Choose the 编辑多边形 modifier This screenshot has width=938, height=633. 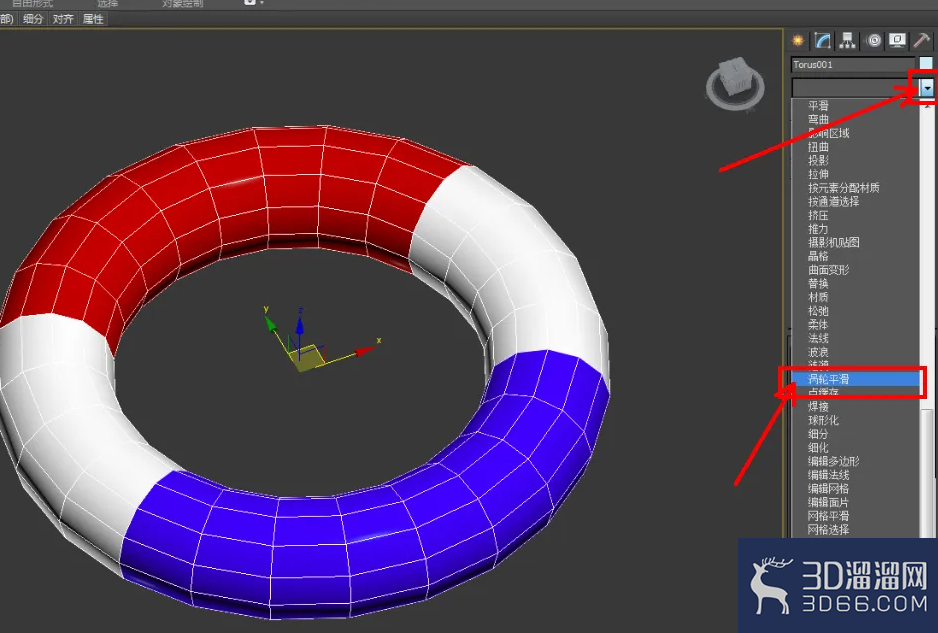pyautogui.click(x=833, y=461)
